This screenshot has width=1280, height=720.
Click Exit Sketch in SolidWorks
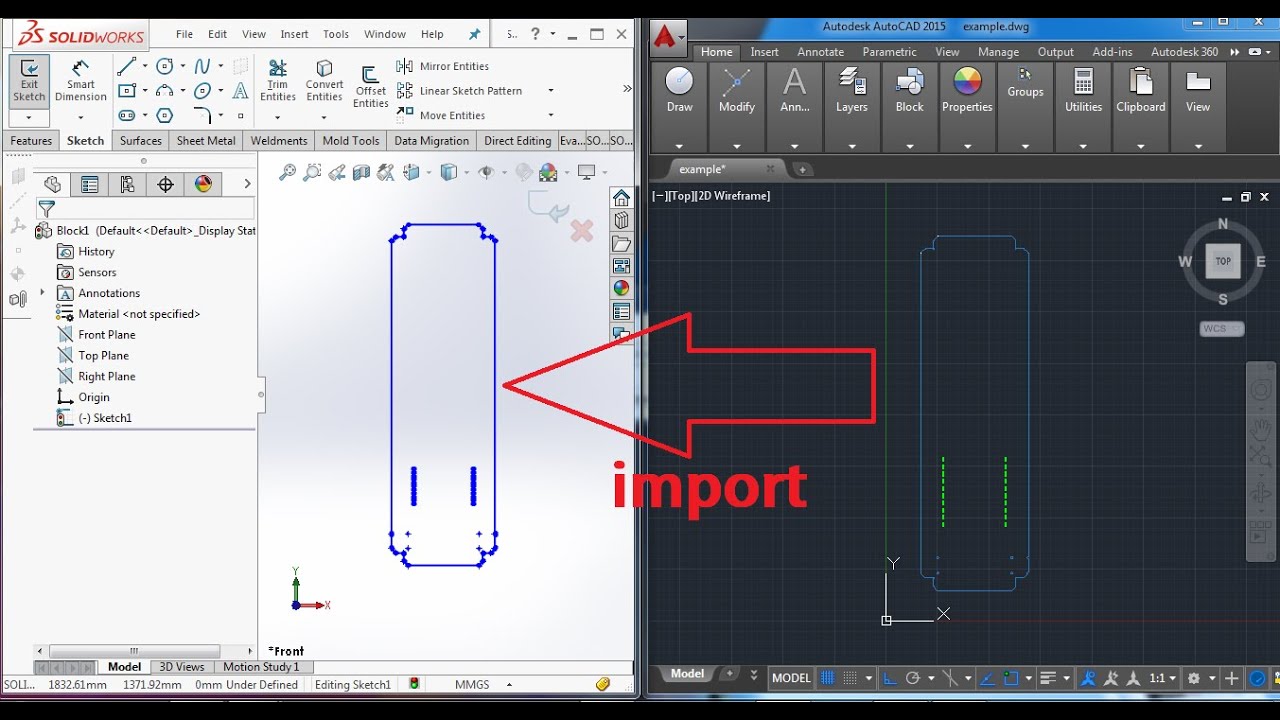coord(29,81)
